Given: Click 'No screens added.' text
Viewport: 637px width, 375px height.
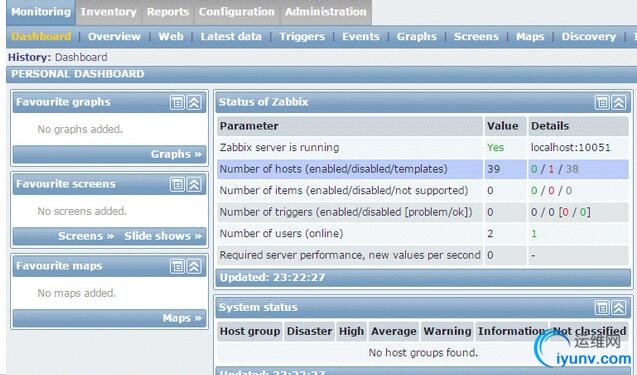Looking at the screenshot, I should point(82,211).
